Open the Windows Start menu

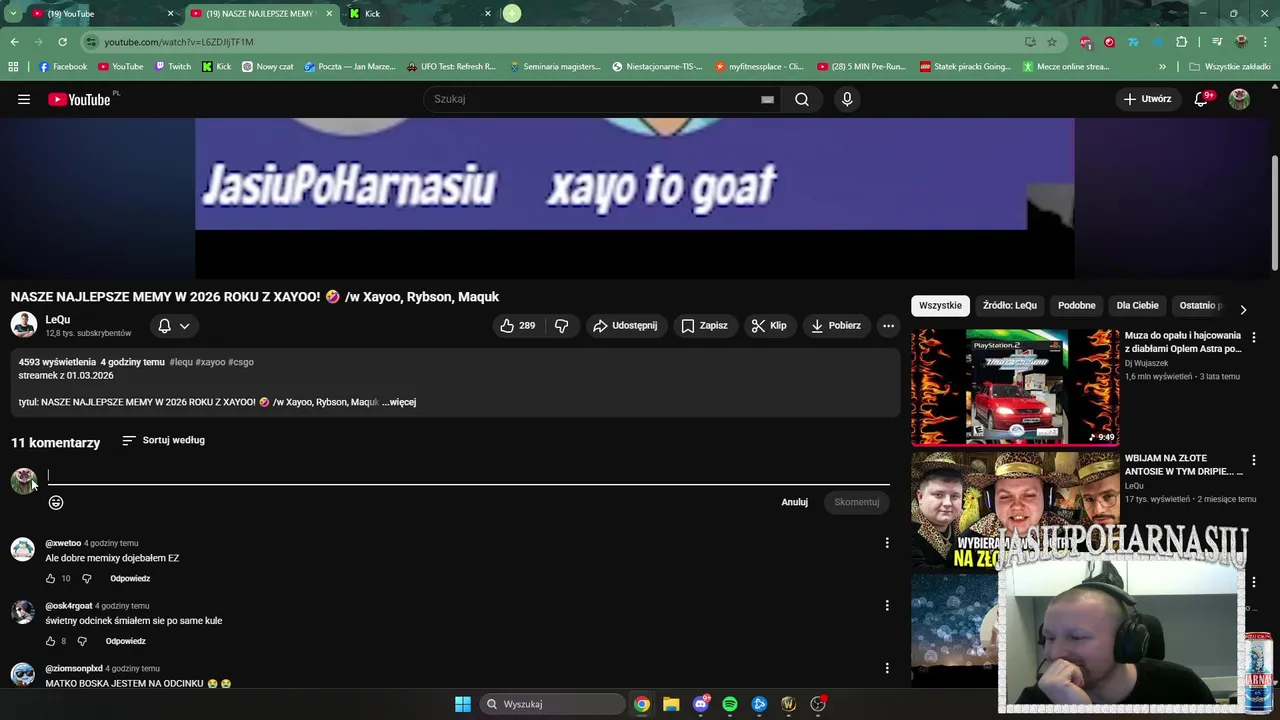click(x=463, y=704)
